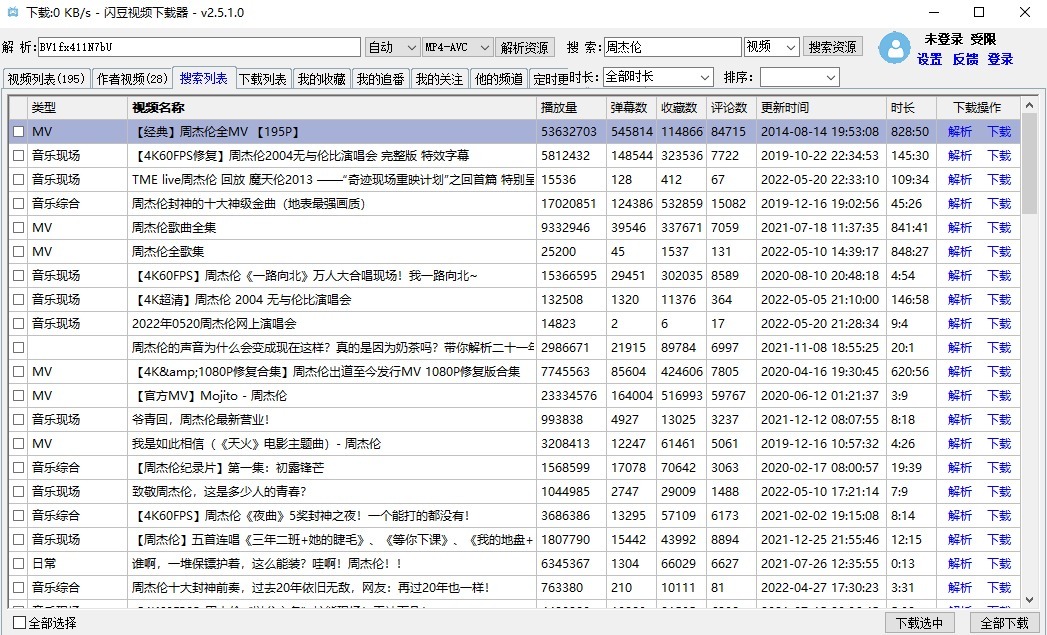The height and width of the screenshot is (635, 1047).
Task: Click the 全部下载 button
Action: coord(1004,623)
